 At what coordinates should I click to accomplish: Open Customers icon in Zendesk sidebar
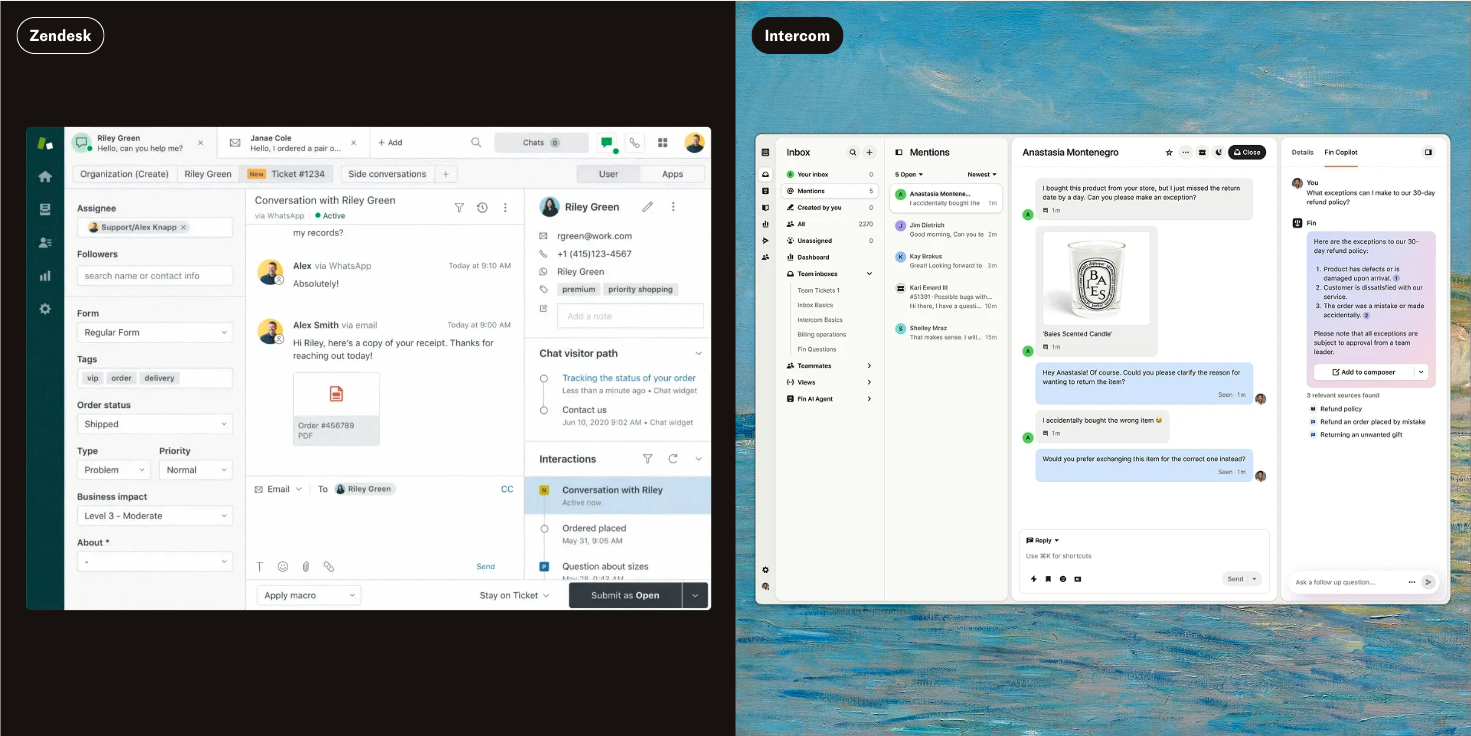[45, 242]
